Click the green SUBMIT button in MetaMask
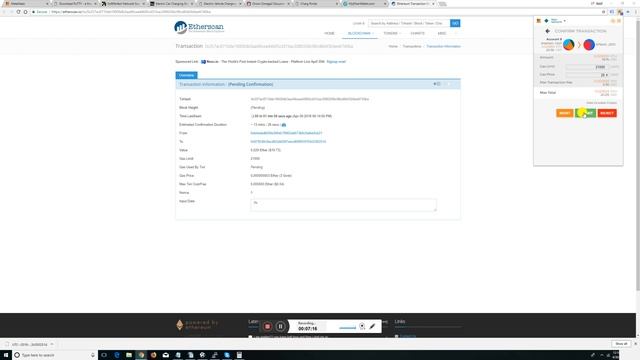Screen dimensions: 640x360 click(585, 113)
